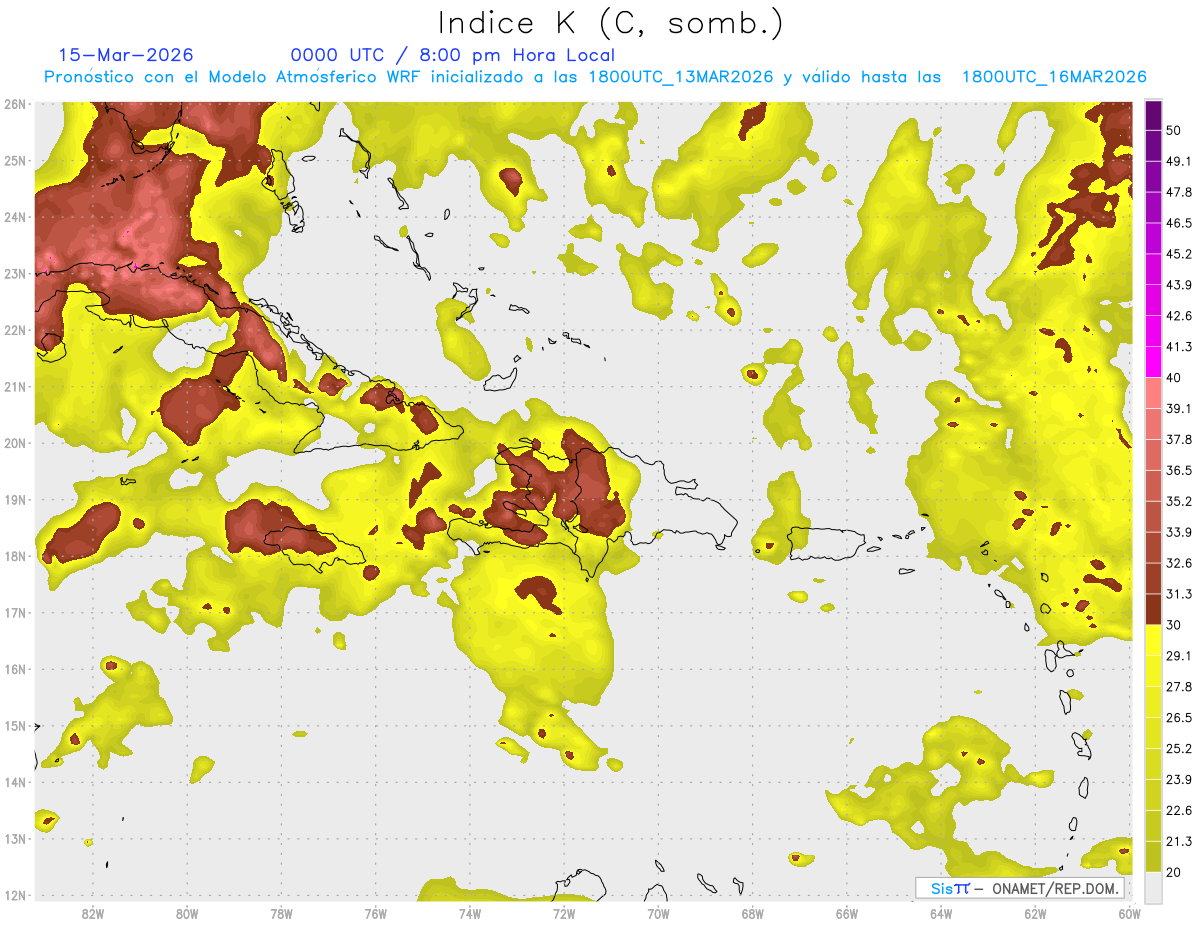1200x927 pixels.
Task: Click the colorbar value 43.9
Action: (1179, 285)
